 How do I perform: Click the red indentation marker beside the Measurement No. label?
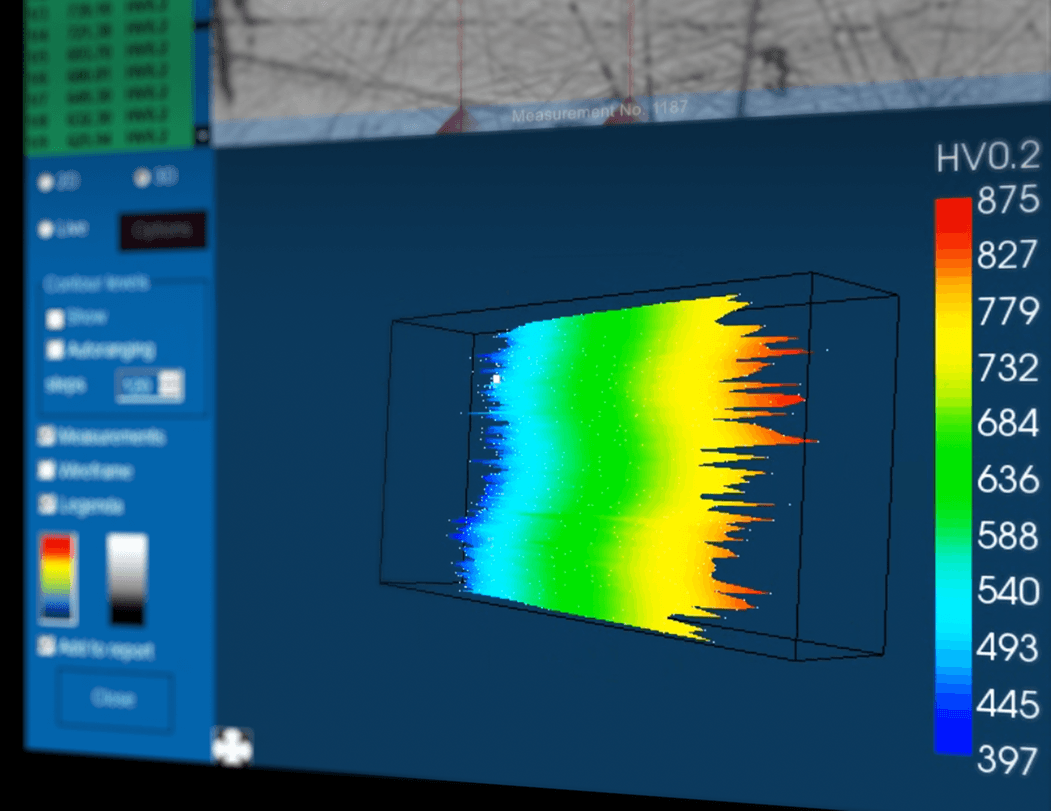click(460, 121)
